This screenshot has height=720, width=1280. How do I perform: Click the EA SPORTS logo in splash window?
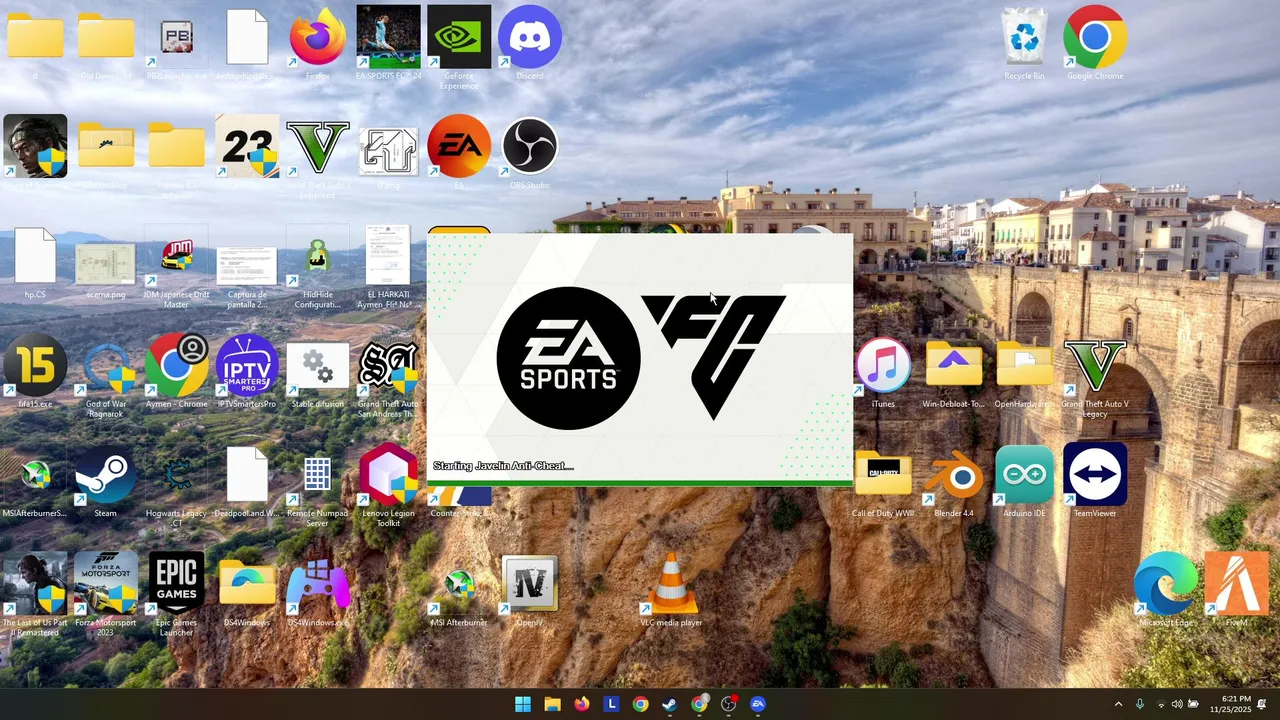(x=568, y=358)
